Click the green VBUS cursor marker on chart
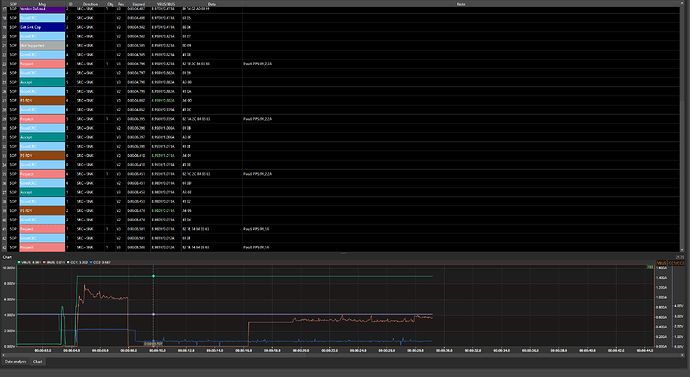This screenshot has width=690, height=377. (153, 276)
